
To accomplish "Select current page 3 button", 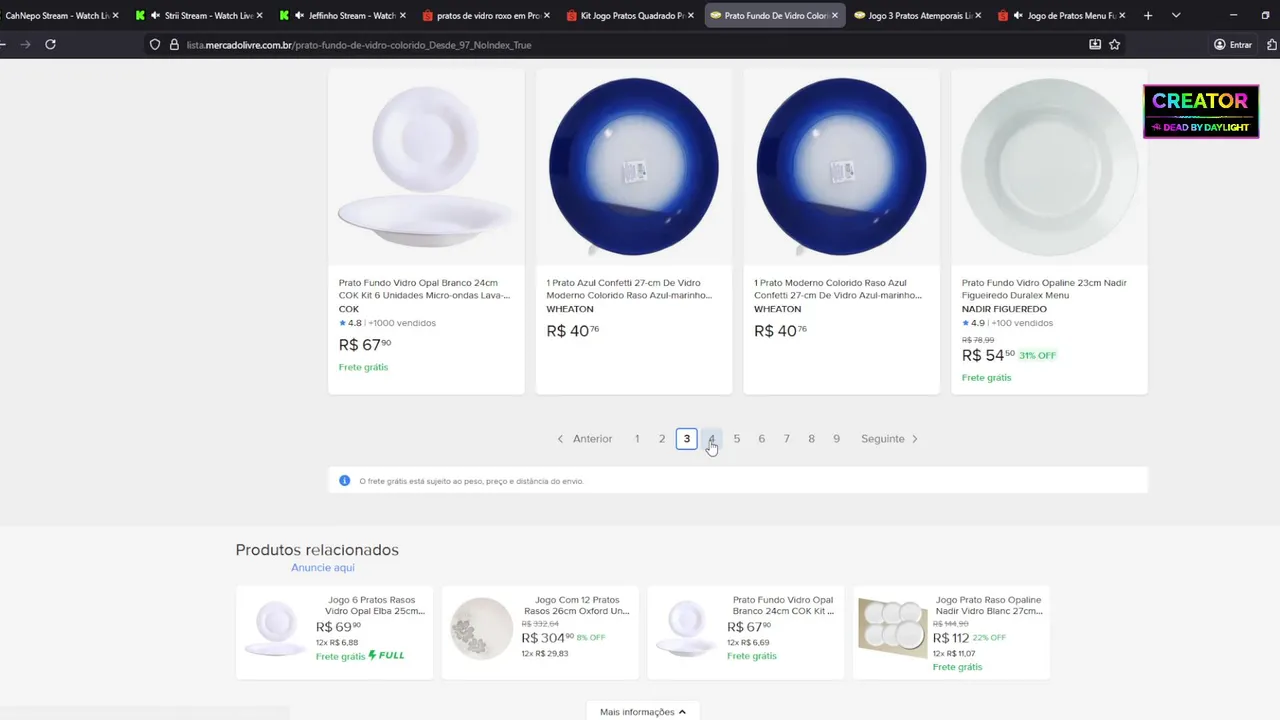I will click(x=686, y=439).
